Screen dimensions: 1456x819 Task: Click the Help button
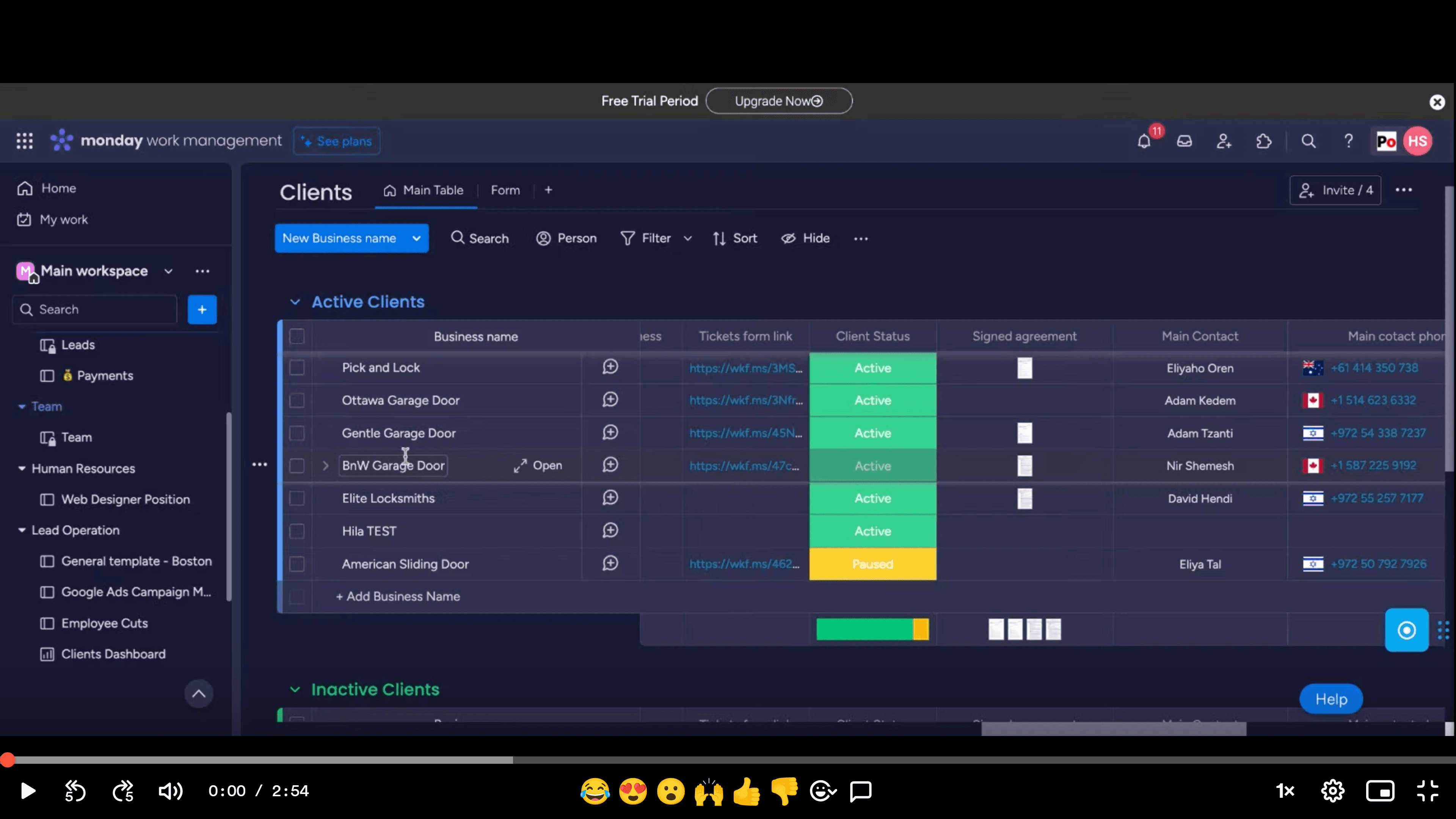[x=1330, y=699]
